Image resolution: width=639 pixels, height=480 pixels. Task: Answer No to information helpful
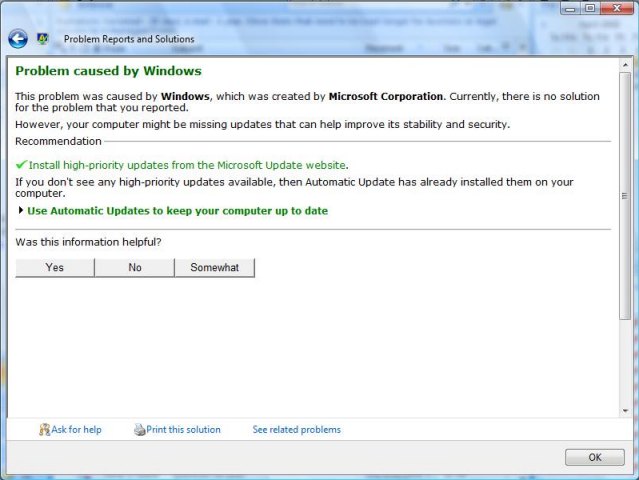click(135, 267)
